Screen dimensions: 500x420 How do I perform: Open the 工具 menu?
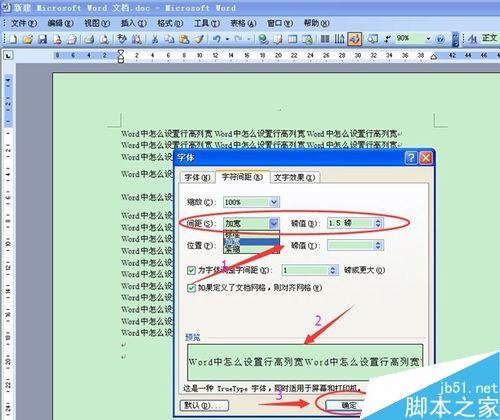pyautogui.click(x=207, y=23)
